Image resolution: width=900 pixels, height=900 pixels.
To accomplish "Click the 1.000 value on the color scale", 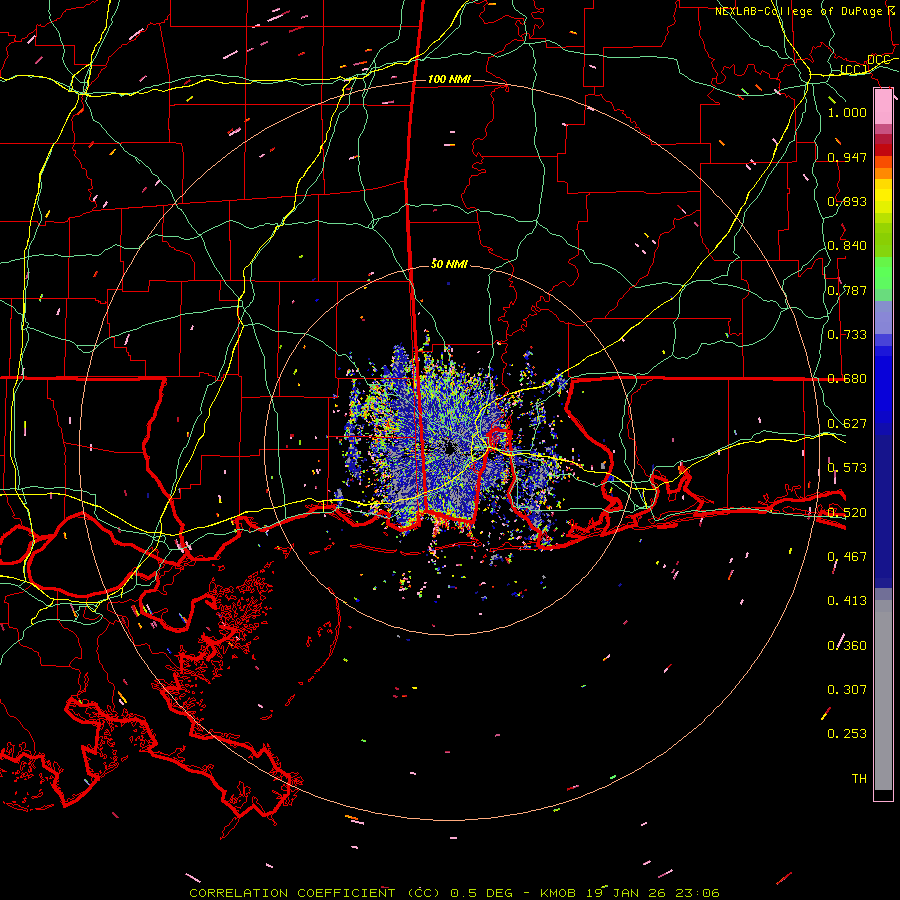I will 847,112.
